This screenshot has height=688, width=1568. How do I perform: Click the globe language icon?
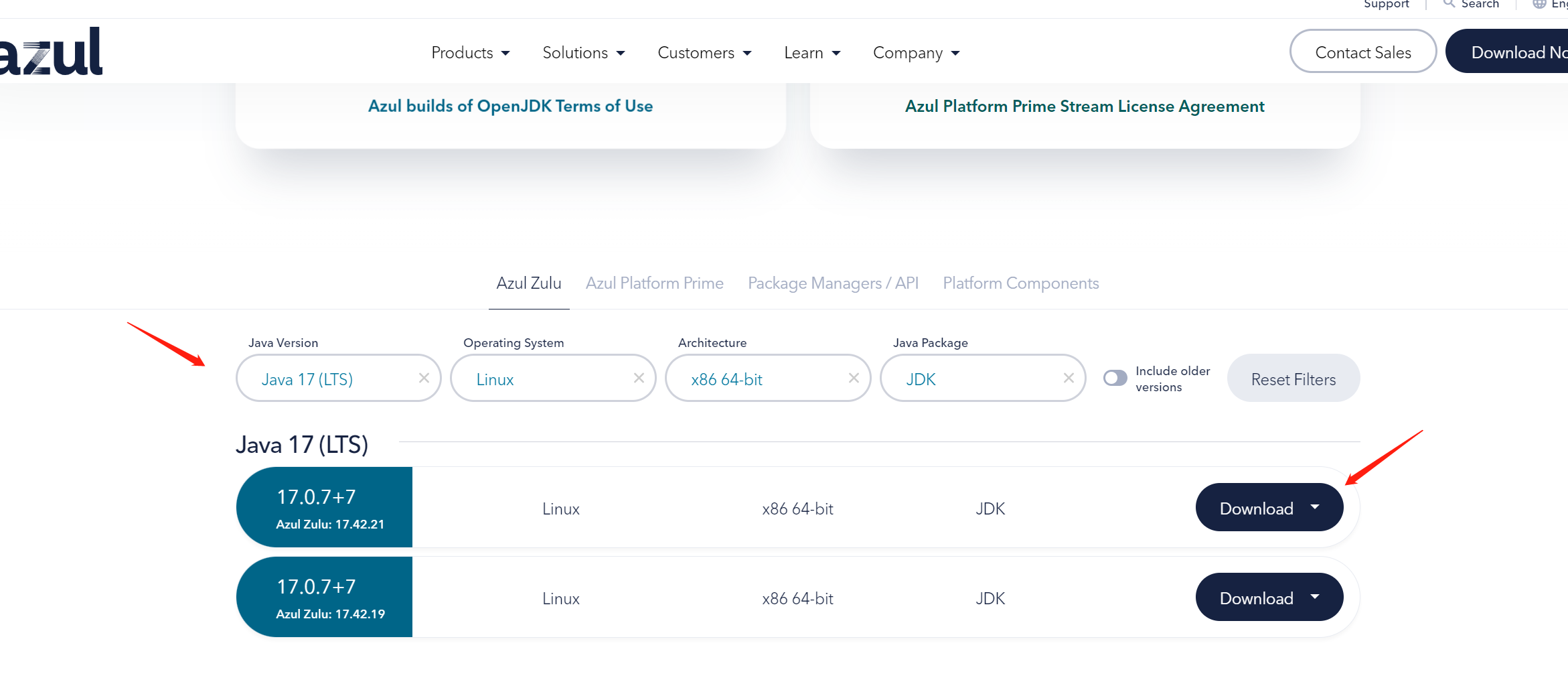click(x=1539, y=4)
